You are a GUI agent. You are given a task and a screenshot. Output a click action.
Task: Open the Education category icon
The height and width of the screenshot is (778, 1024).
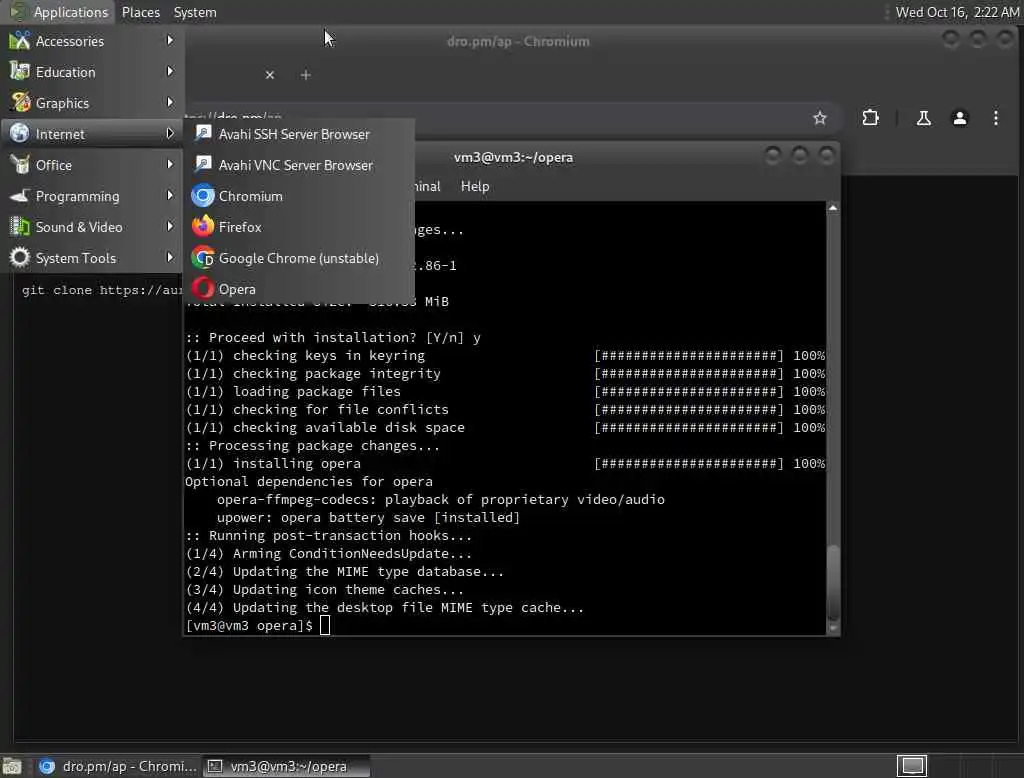click(20, 71)
